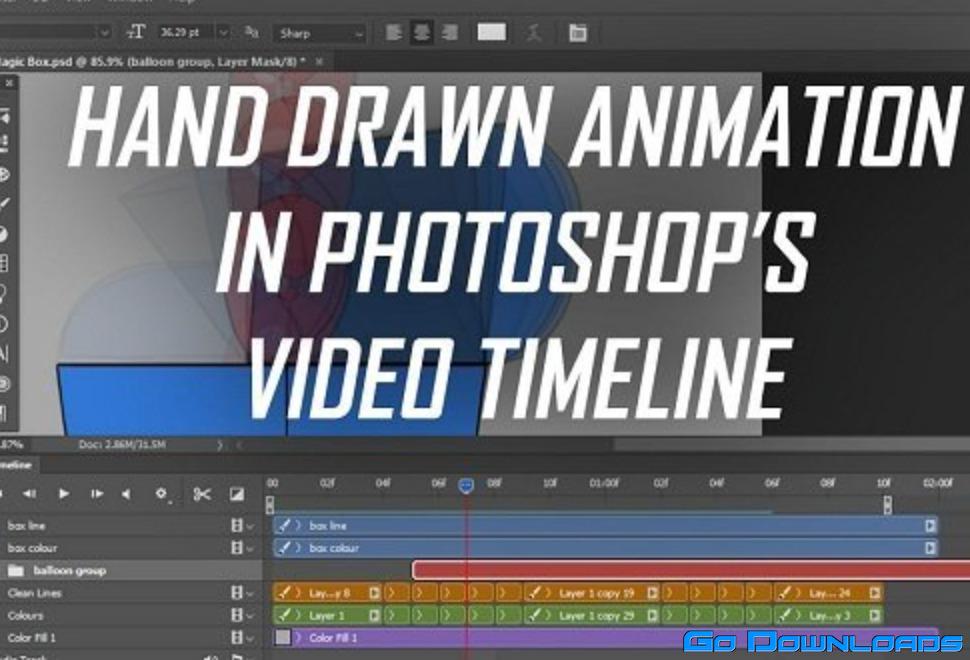Open timeline playback settings gear
This screenshot has height=660, width=970.
tap(161, 493)
